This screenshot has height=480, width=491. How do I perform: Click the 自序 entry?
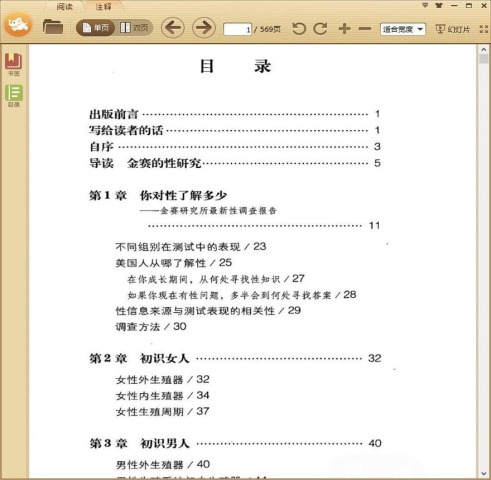(x=235, y=146)
